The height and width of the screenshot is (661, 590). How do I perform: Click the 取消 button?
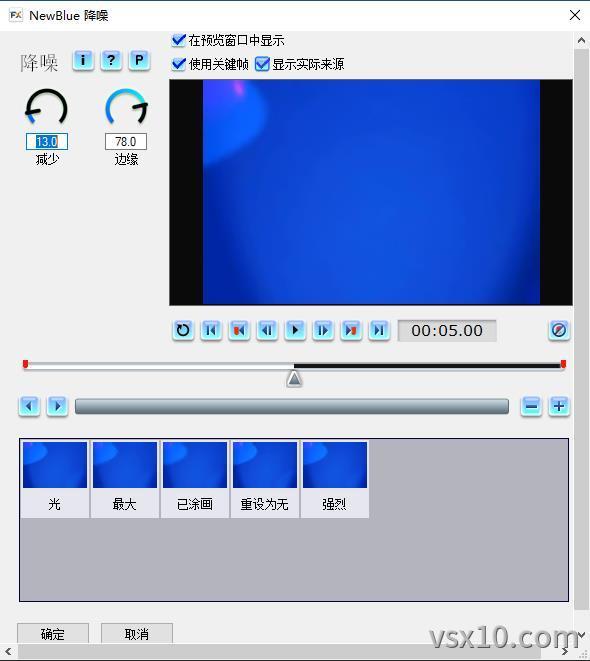[x=137, y=634]
